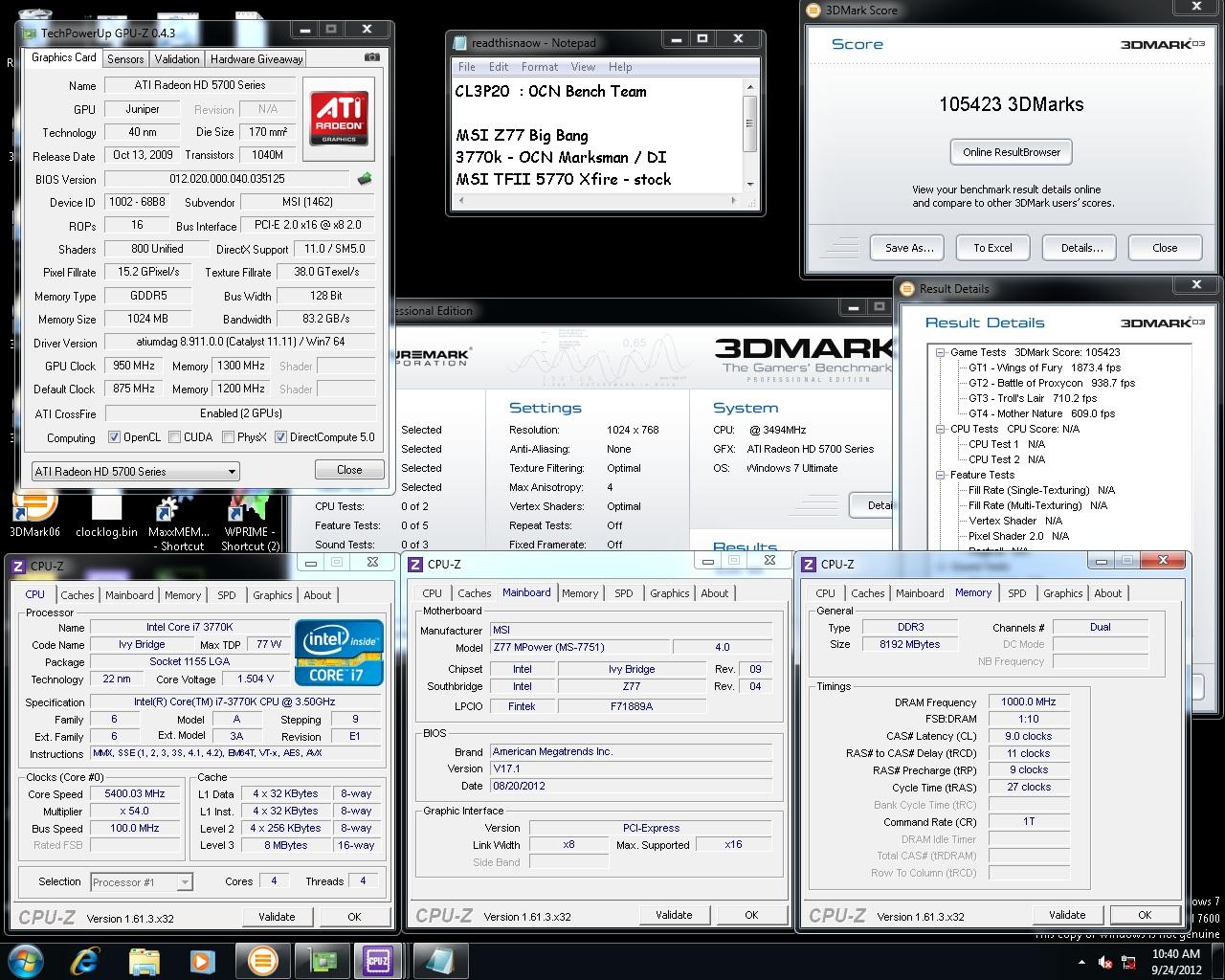Open the Validation tab in GPU-Z
This screenshot has width=1225, height=980.
[177, 58]
